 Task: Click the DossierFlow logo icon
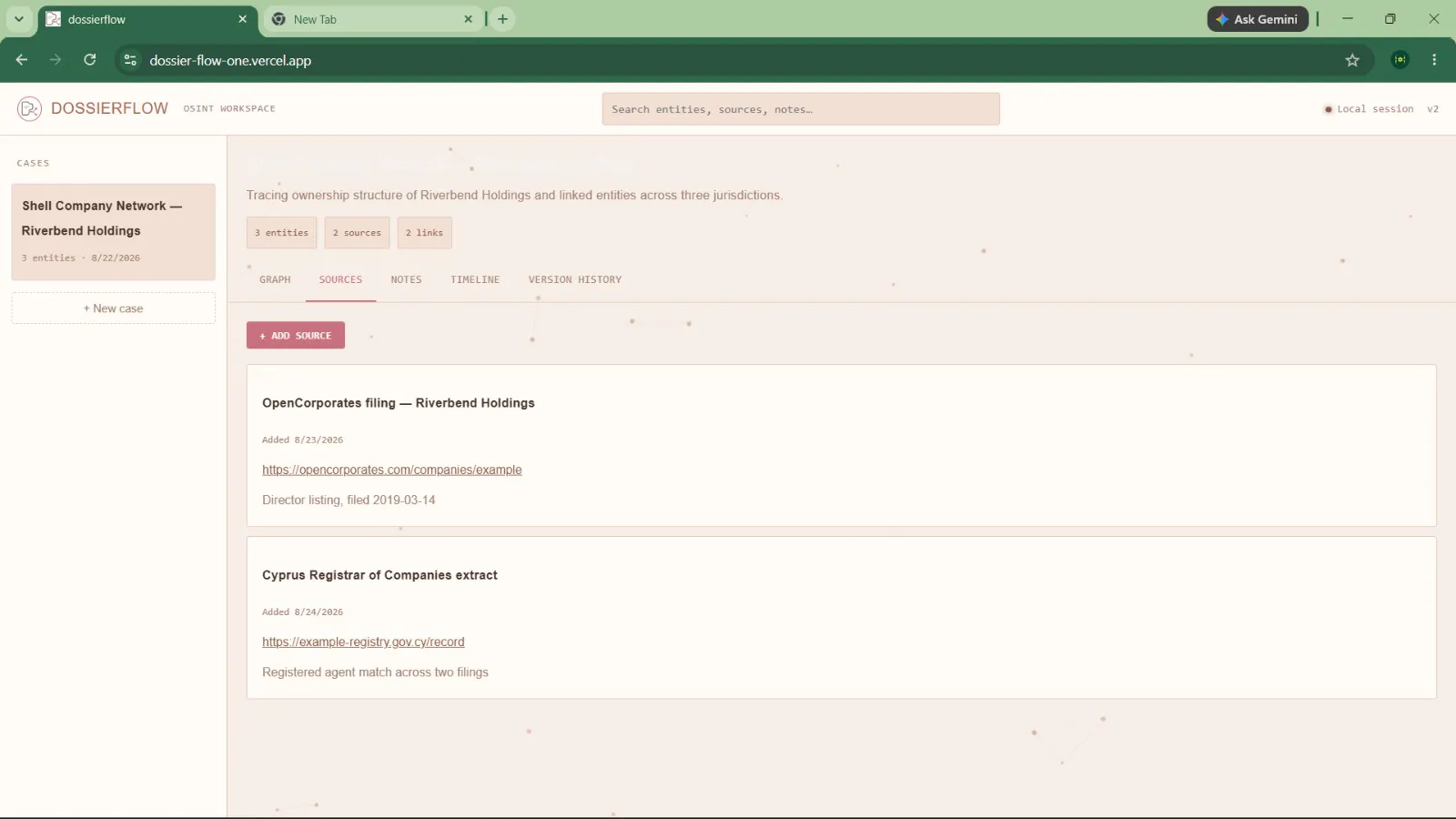tap(29, 109)
